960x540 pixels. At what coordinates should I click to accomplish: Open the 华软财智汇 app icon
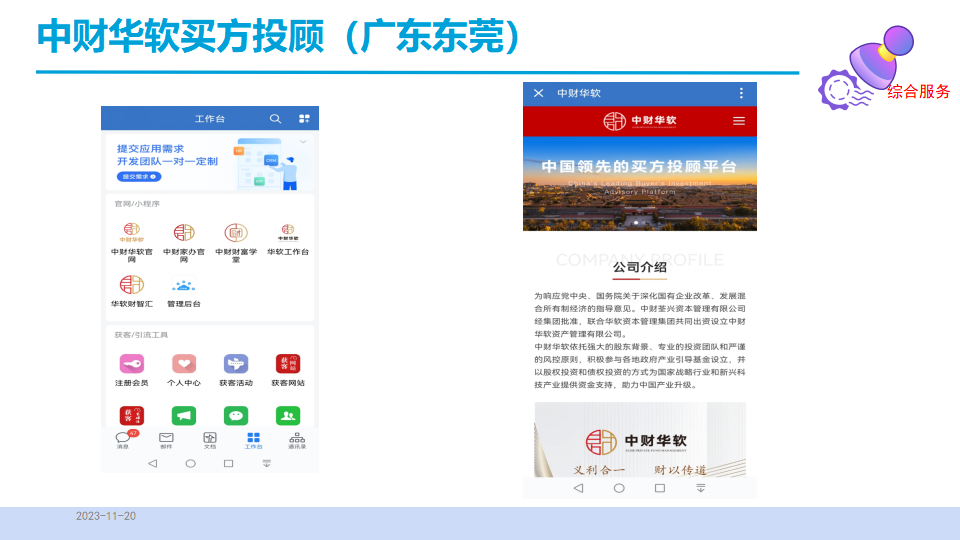point(132,285)
